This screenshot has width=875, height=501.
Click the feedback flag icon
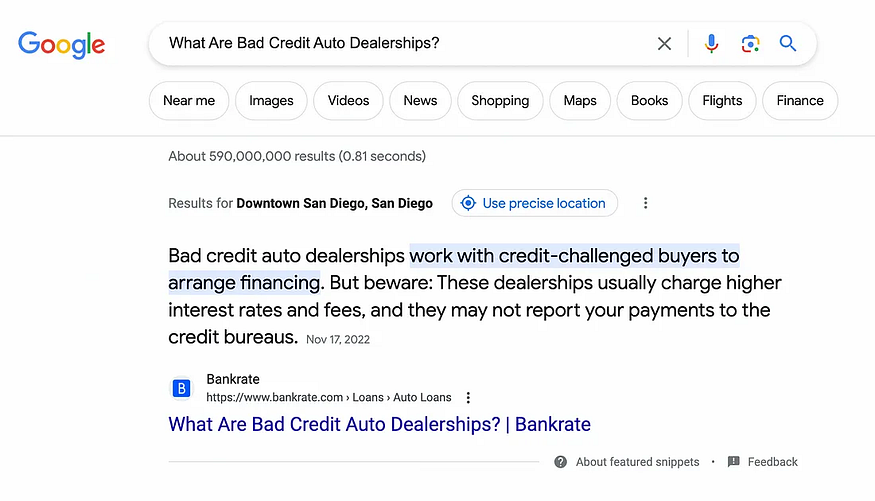[733, 461]
